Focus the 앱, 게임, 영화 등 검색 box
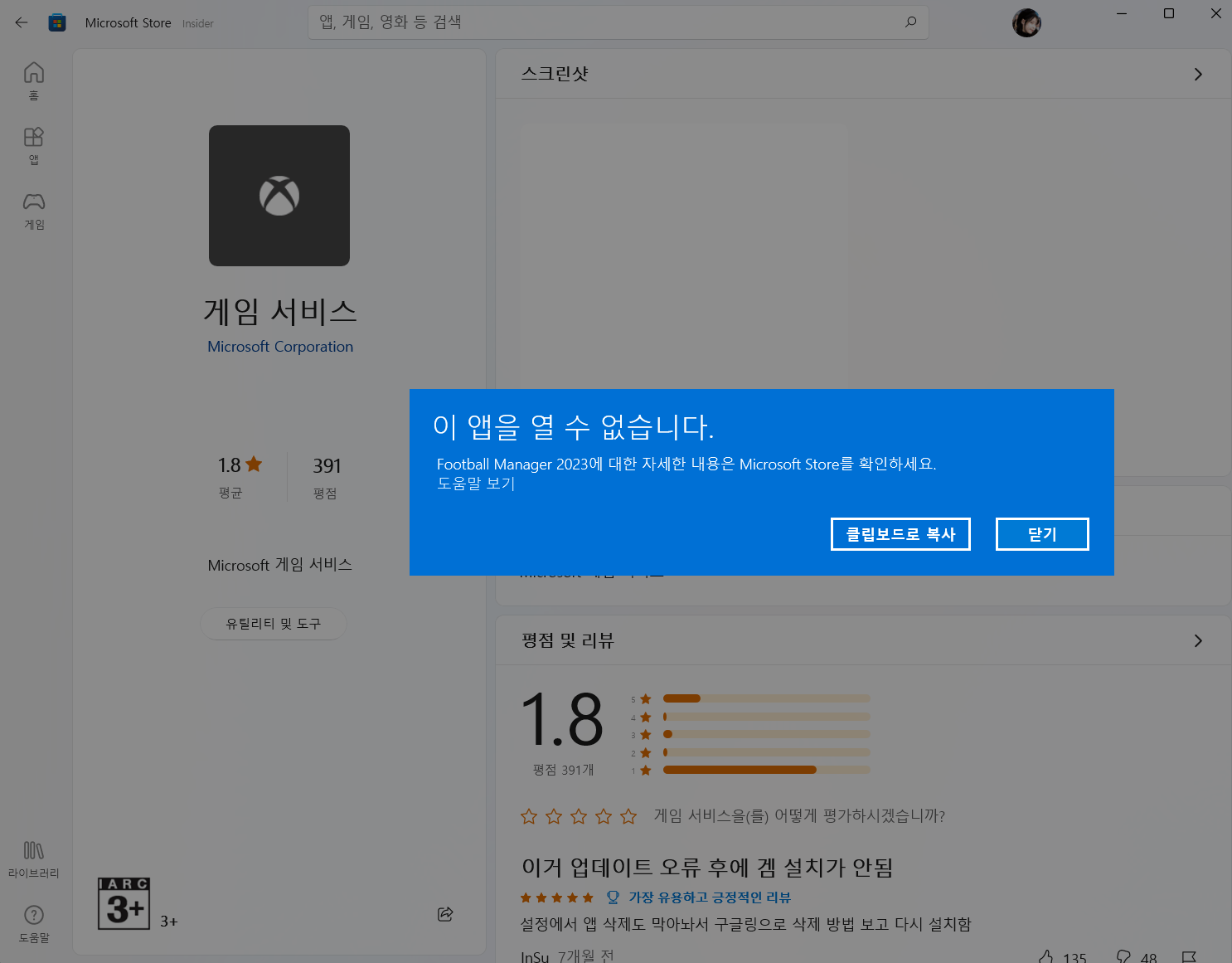Image resolution: width=1232 pixels, height=963 pixels. (618, 22)
